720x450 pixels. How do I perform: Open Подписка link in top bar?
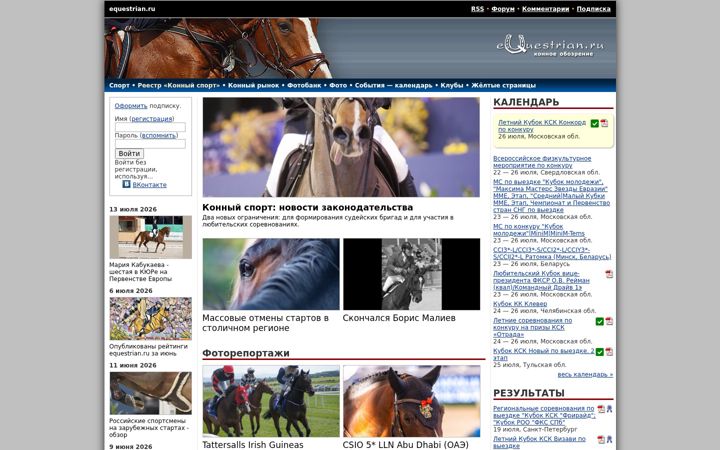[594, 9]
